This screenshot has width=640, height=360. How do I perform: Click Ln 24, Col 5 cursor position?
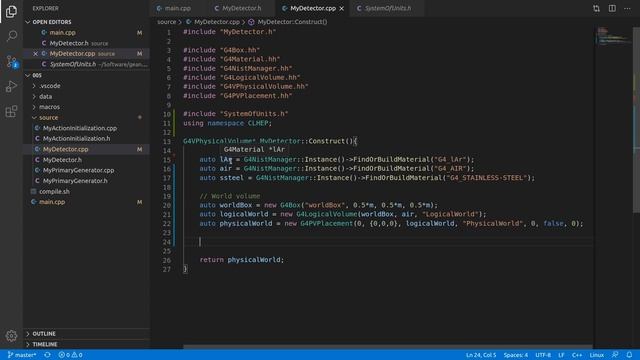coord(481,355)
